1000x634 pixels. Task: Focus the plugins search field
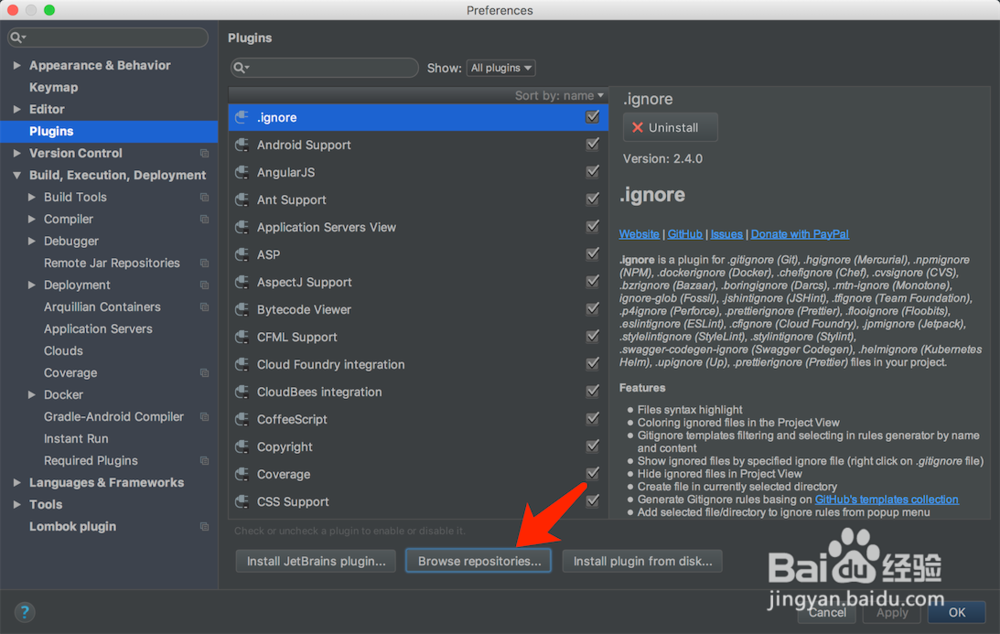[x=325, y=68]
